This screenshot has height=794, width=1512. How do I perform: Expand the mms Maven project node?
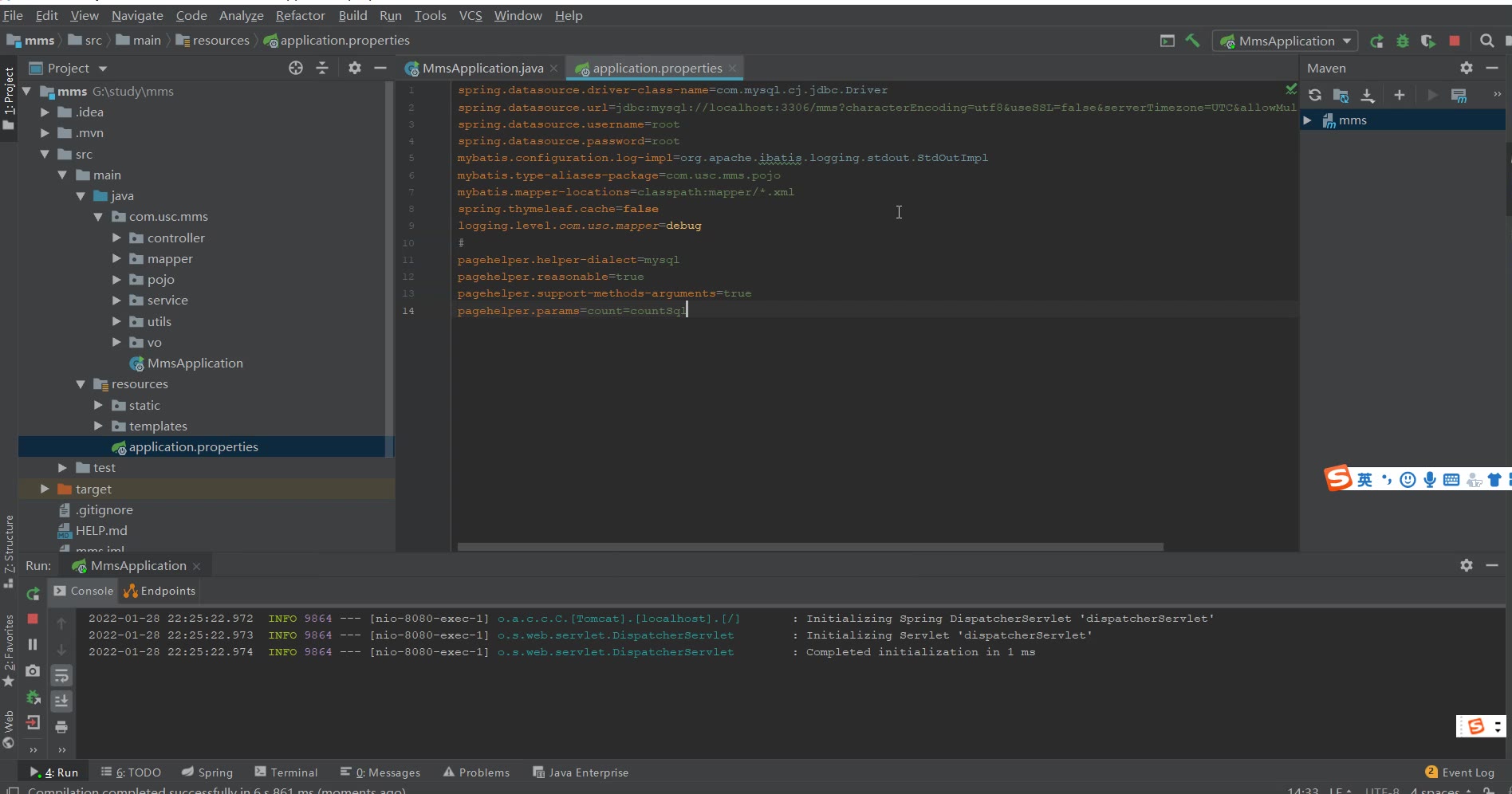pos(1308,120)
